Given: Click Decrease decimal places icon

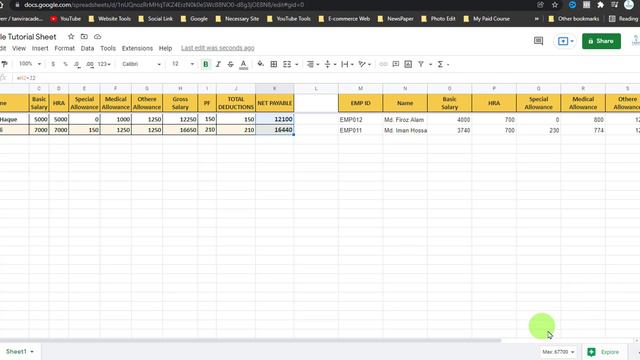Looking at the screenshot, I should point(77,64).
